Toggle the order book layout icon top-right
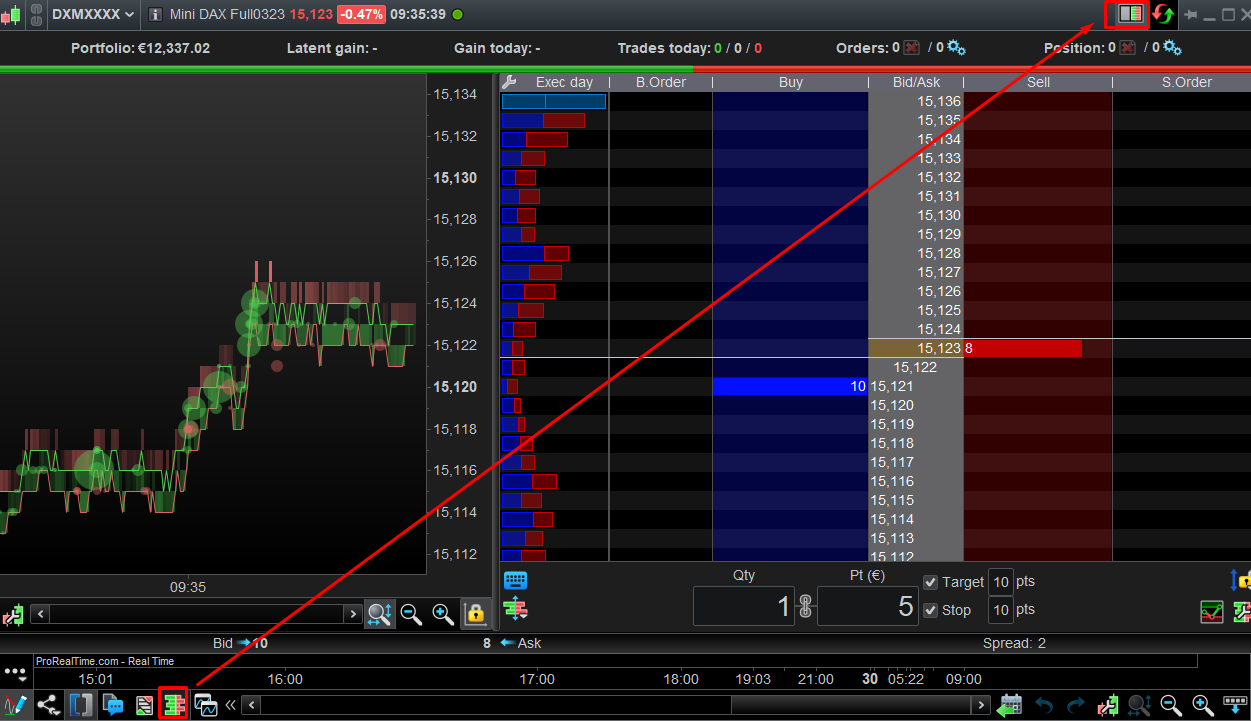The image size is (1251, 721). 1131,14
